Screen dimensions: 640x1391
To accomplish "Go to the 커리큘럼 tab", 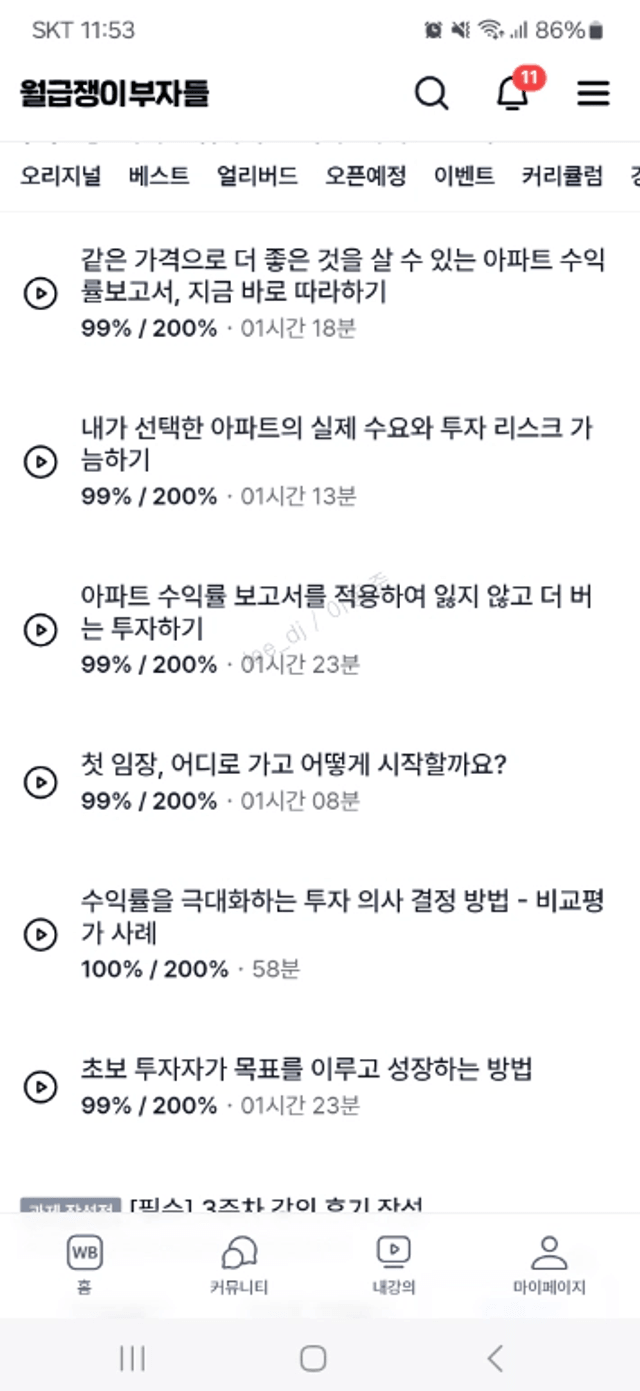I will click(x=562, y=177).
